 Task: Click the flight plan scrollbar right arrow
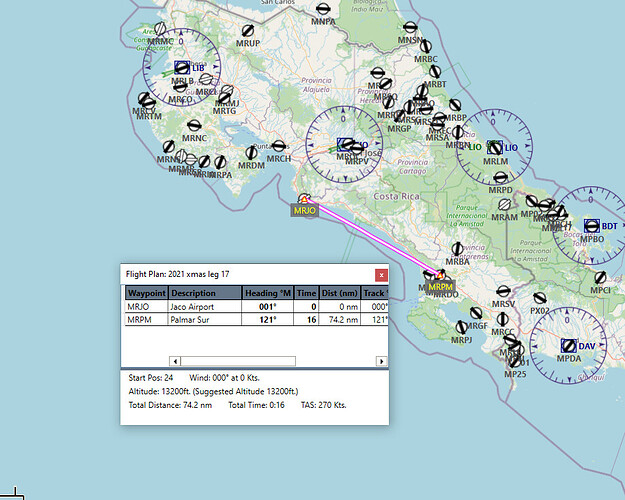click(381, 361)
